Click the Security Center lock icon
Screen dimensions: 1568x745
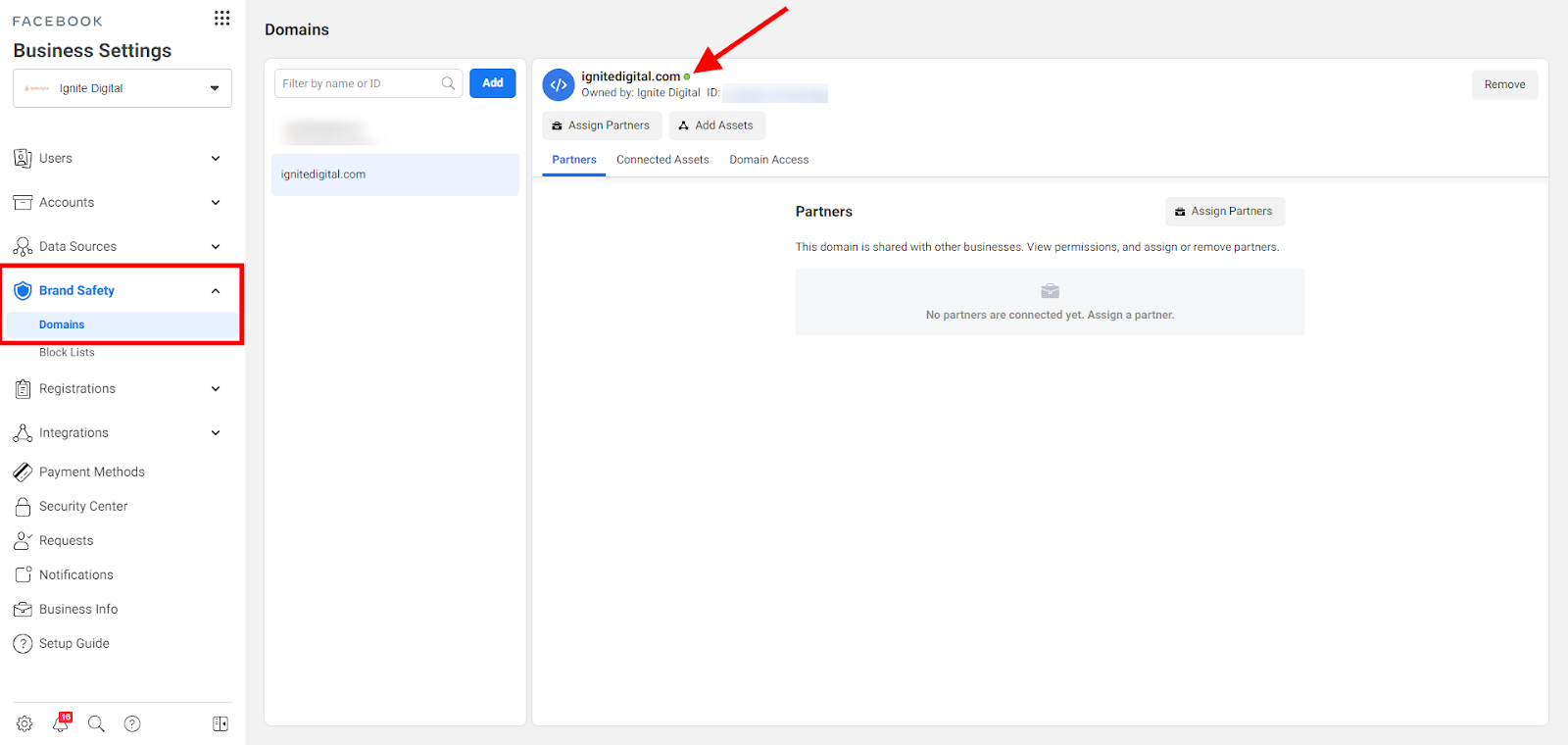point(23,507)
